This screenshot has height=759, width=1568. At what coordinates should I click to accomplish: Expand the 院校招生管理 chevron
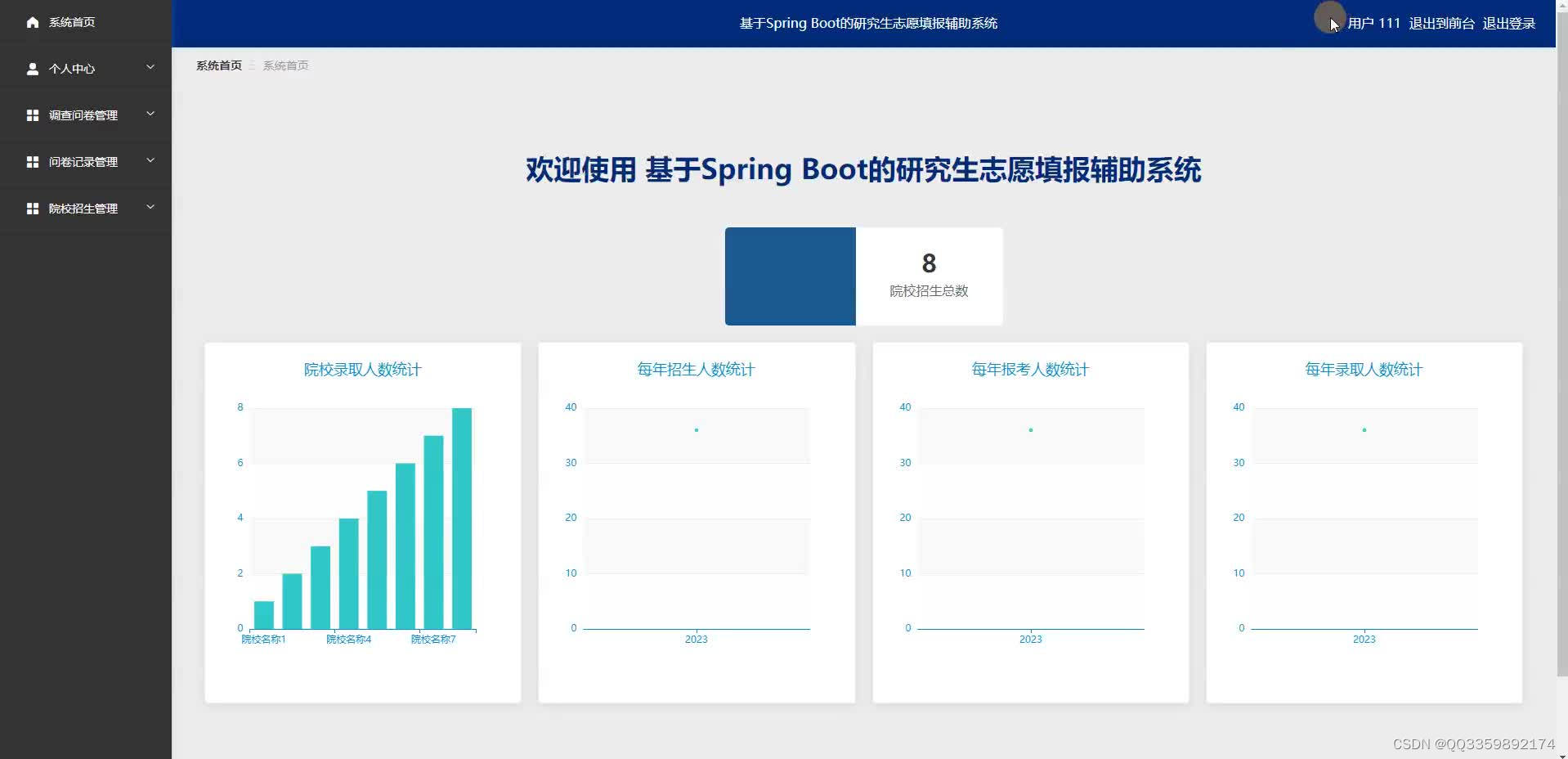[x=150, y=207]
